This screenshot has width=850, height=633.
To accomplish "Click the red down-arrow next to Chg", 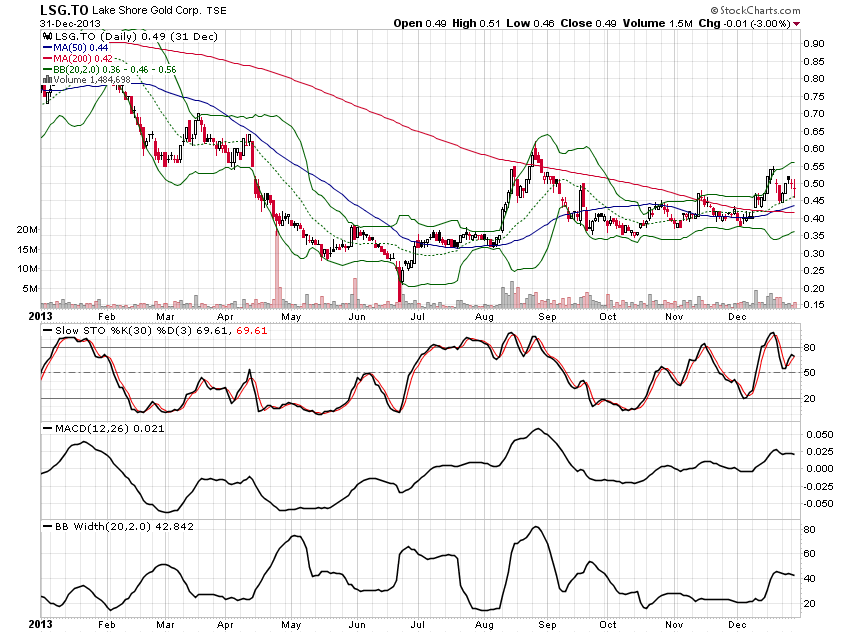I will (797, 24).
